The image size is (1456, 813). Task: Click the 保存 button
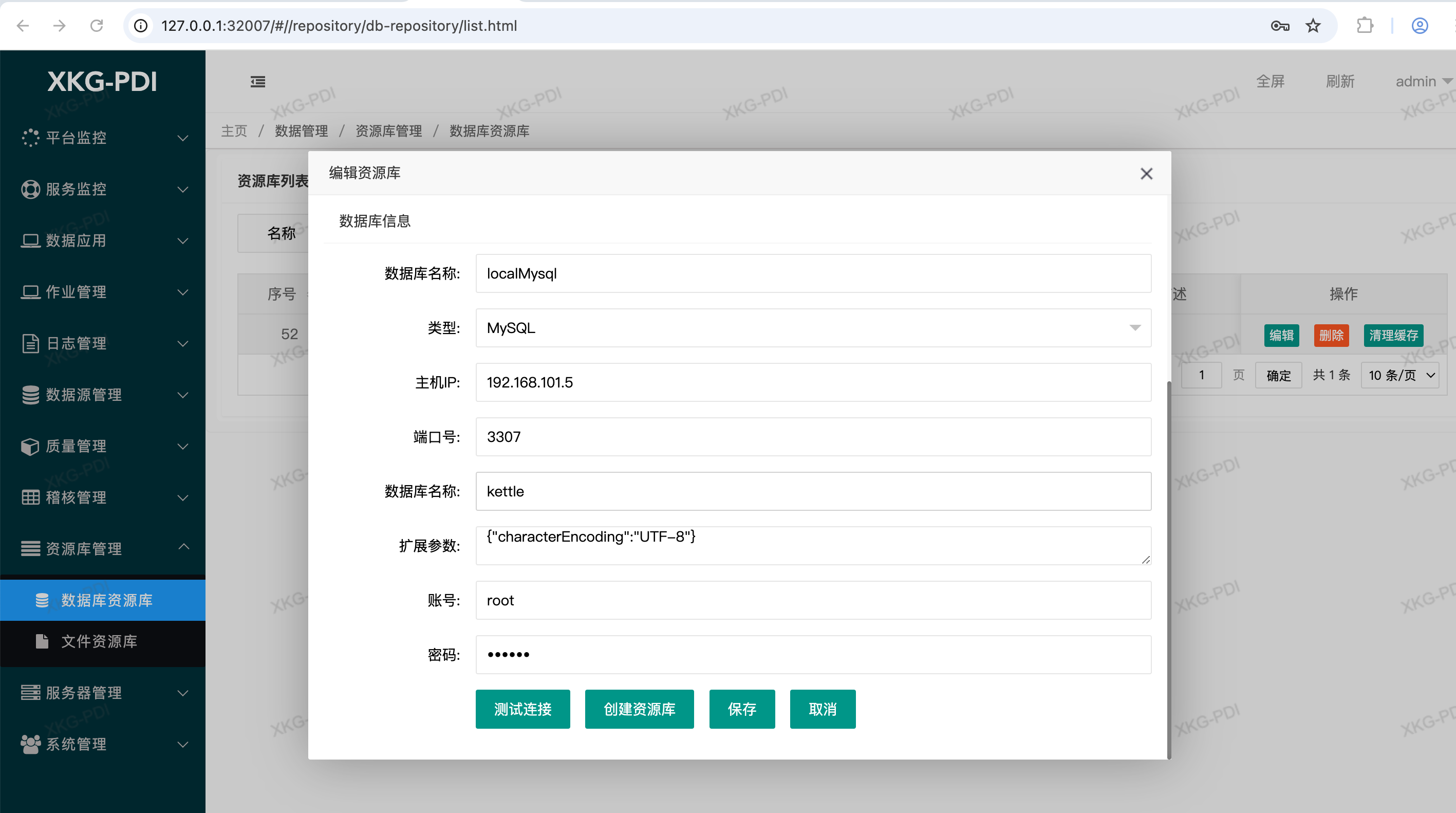tap(741, 709)
